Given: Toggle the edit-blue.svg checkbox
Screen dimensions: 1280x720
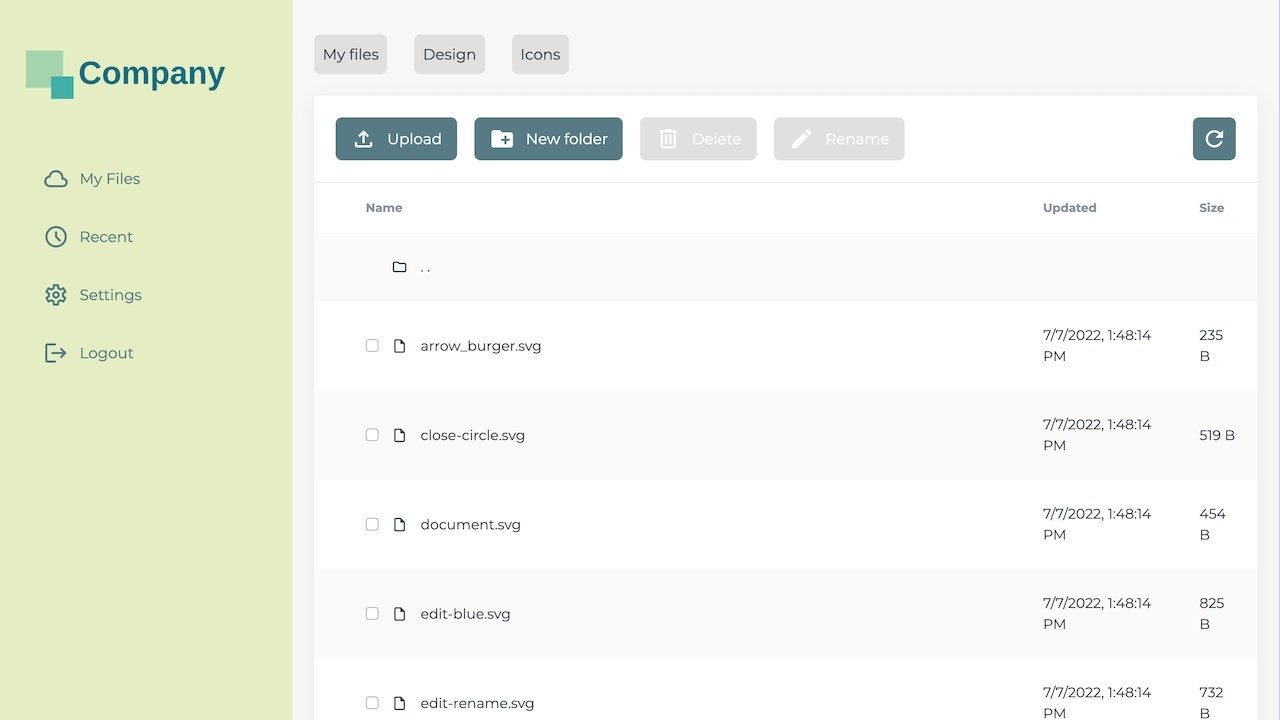Looking at the screenshot, I should point(372,614).
